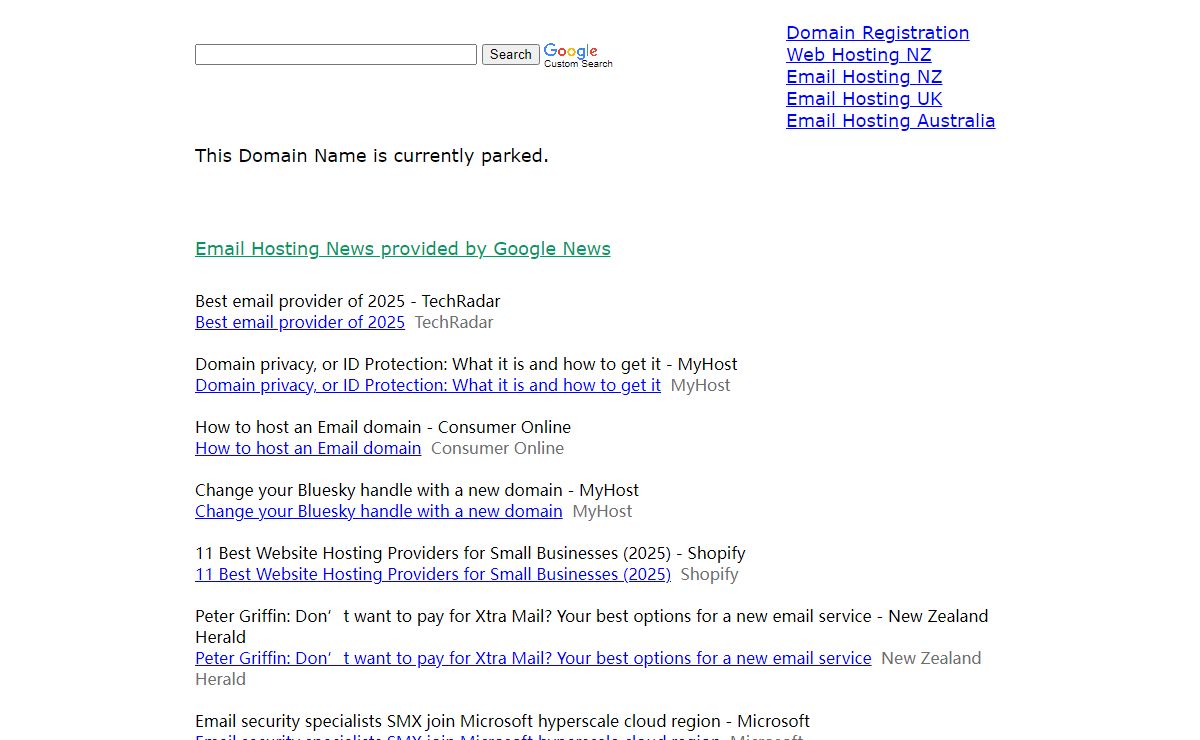Open 'How to host an Email domain' link
The image size is (1200, 740).
click(308, 448)
